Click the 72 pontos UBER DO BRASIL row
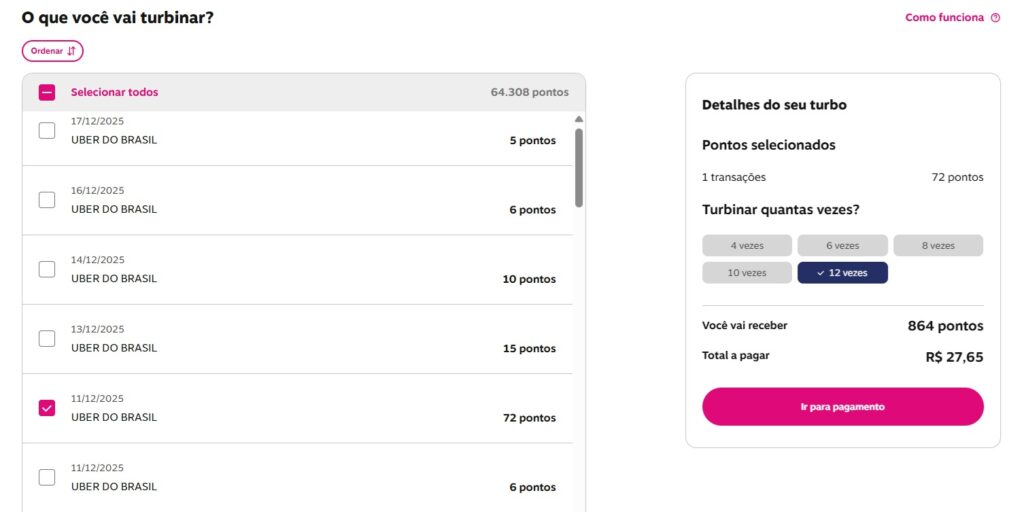The height and width of the screenshot is (512, 1024). [300, 408]
